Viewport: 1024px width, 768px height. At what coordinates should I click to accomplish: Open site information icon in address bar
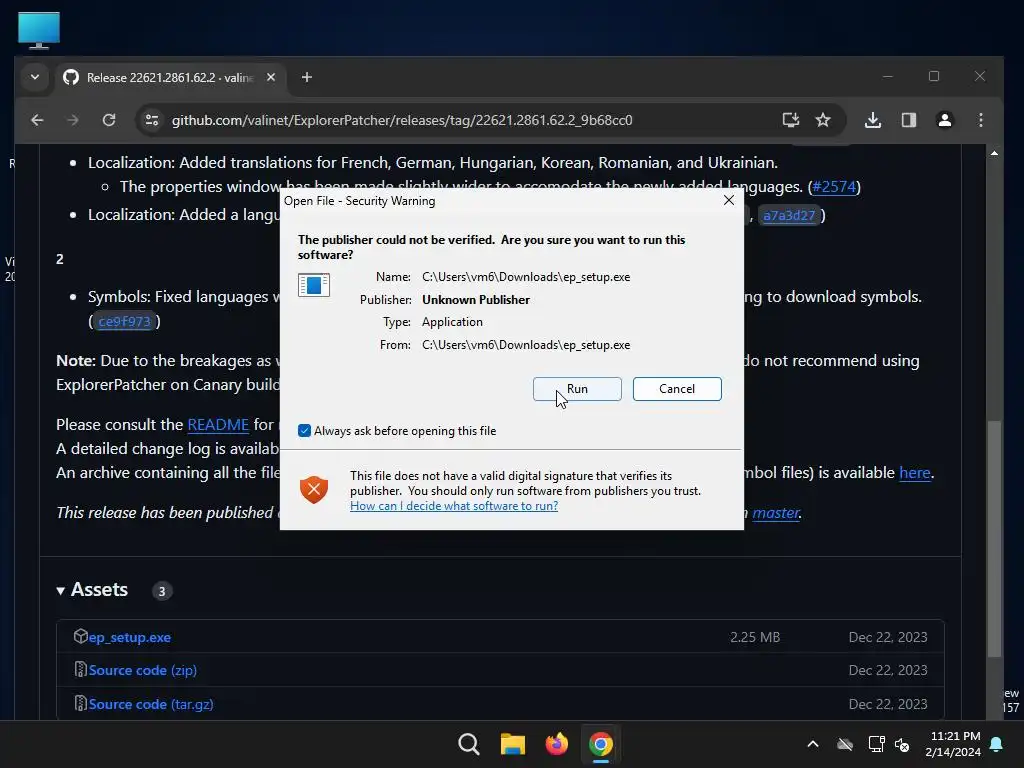click(152, 120)
